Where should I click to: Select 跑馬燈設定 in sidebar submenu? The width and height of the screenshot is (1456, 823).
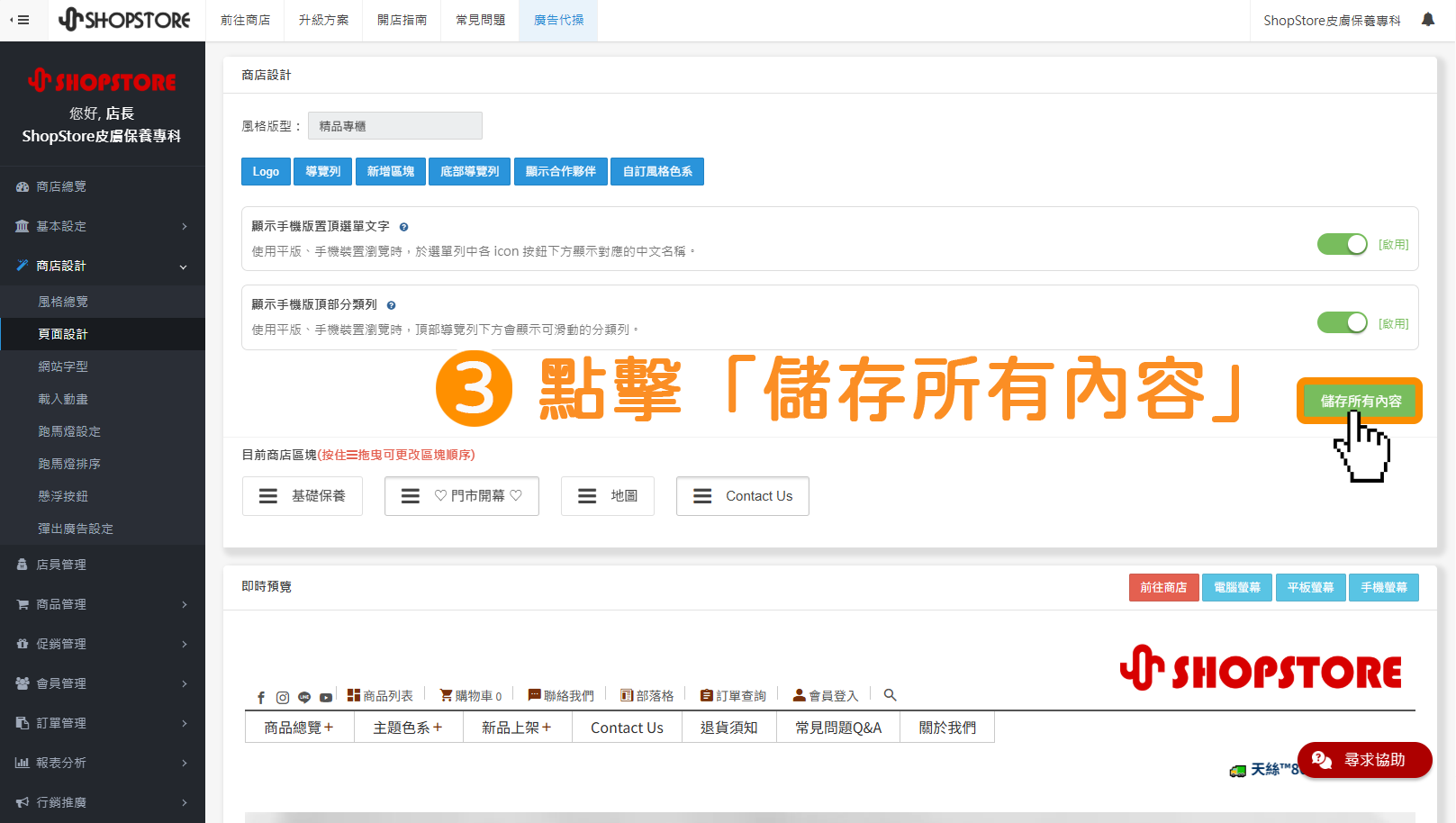coord(103,431)
